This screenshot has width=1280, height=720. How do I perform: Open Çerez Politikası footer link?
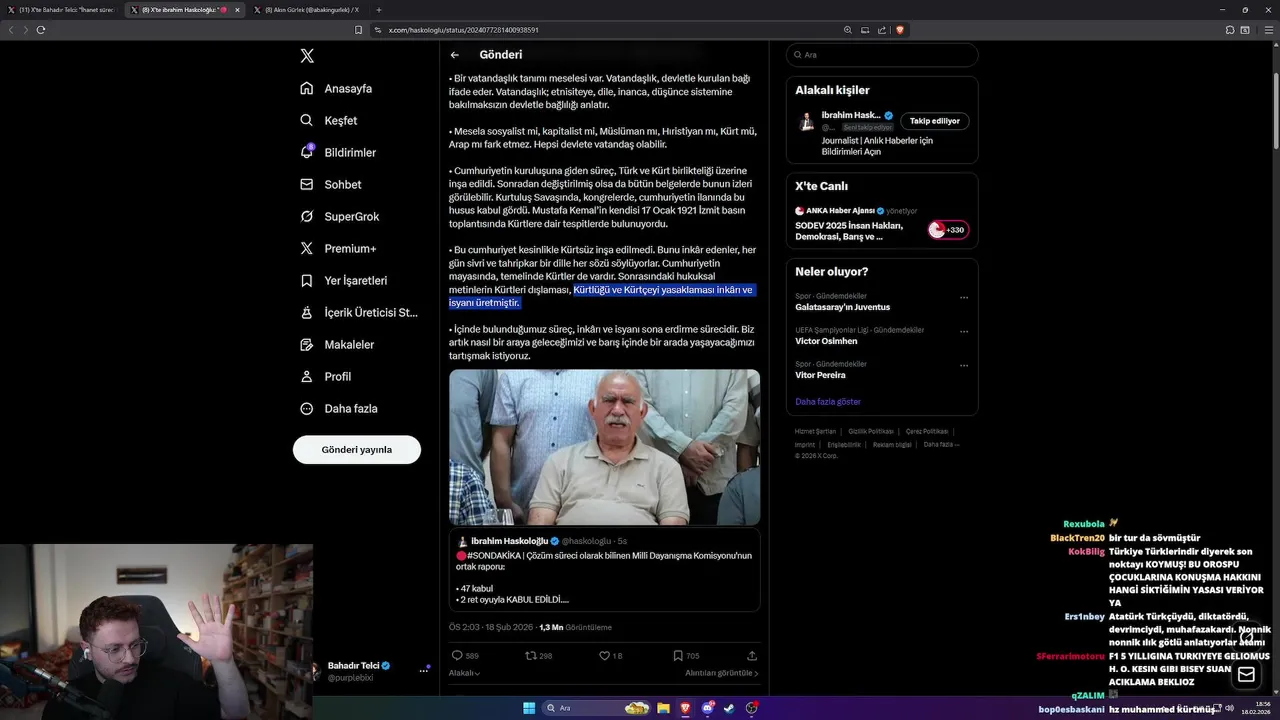[x=927, y=431]
